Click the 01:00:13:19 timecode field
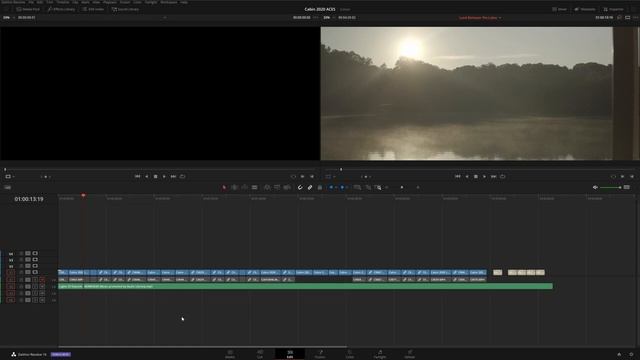Image resolution: width=640 pixels, height=360 pixels. [29, 199]
